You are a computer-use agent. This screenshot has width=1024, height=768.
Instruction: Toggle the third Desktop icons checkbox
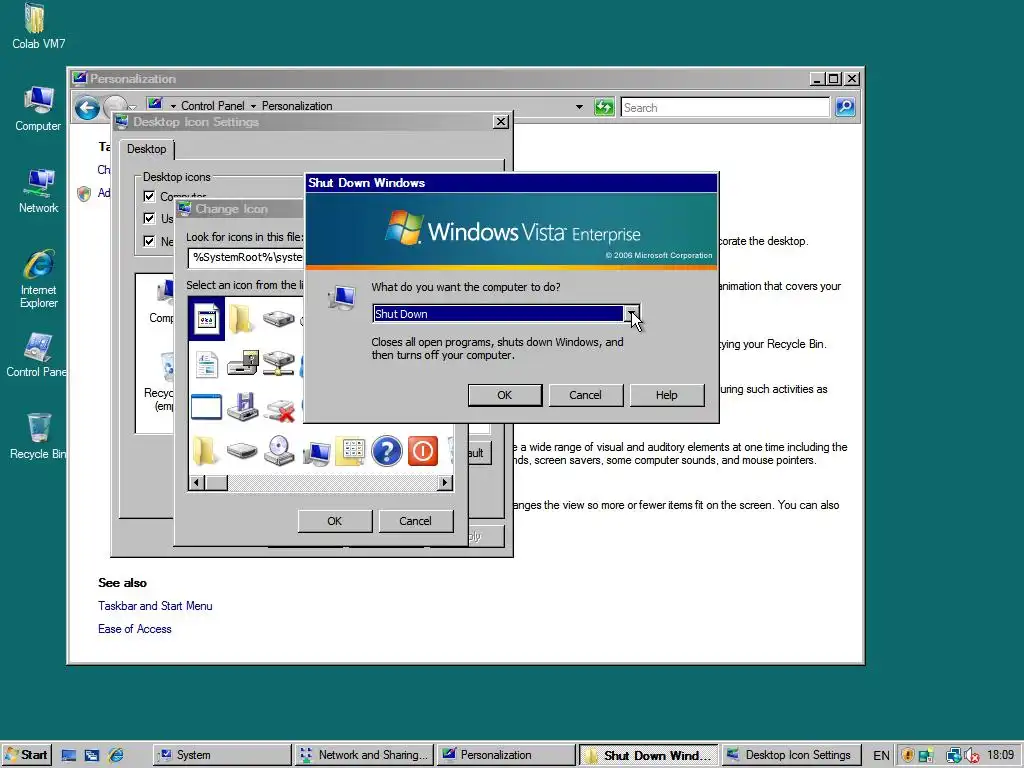tap(149, 241)
